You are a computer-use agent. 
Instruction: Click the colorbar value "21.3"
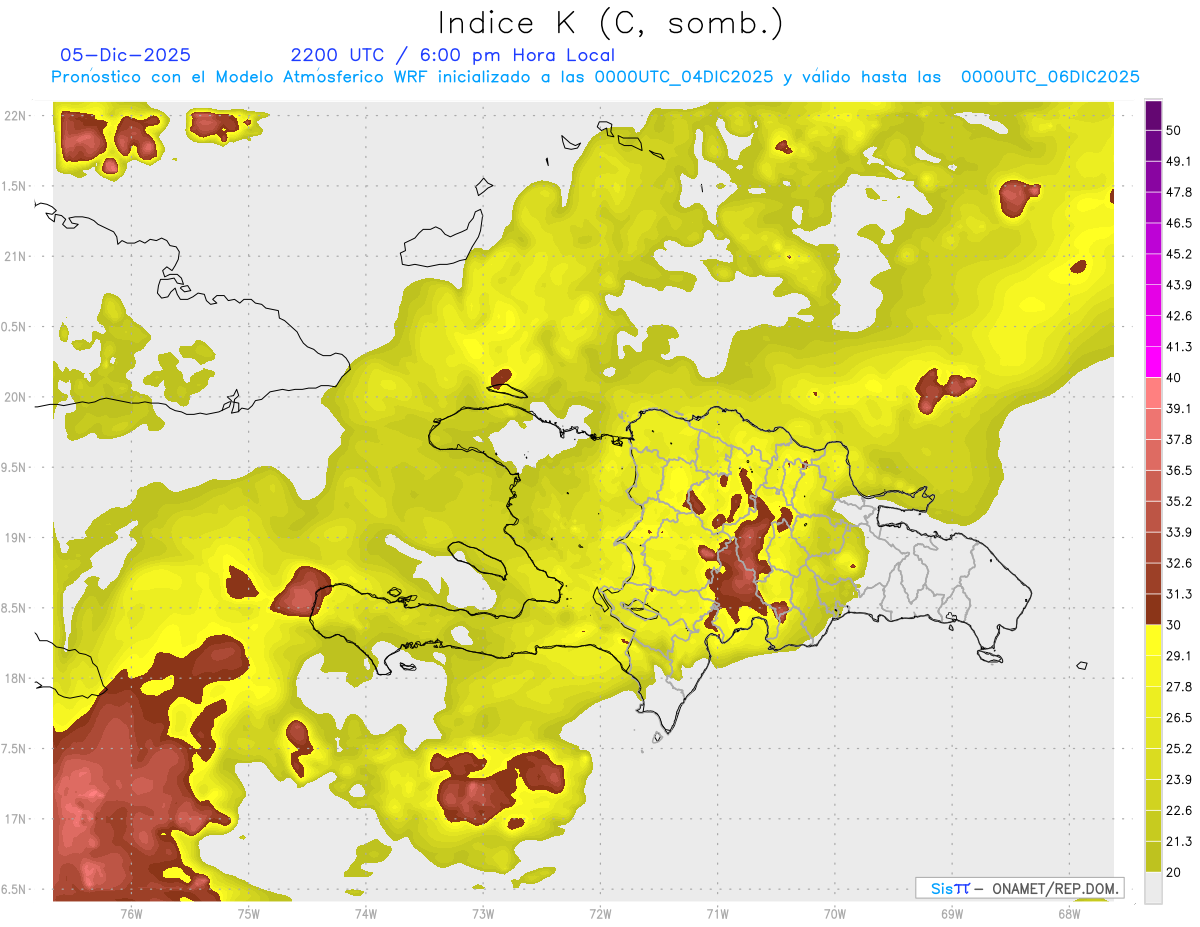click(x=1178, y=842)
